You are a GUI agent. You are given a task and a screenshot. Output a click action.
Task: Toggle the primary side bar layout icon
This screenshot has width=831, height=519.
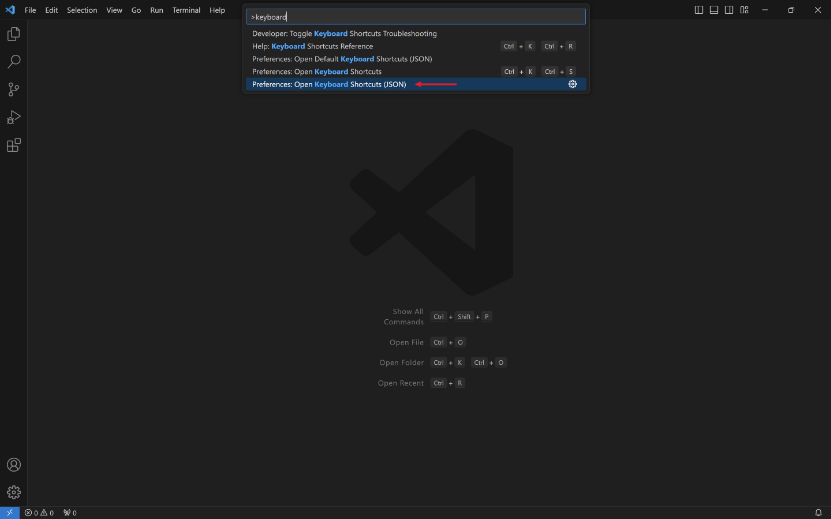tap(699, 10)
